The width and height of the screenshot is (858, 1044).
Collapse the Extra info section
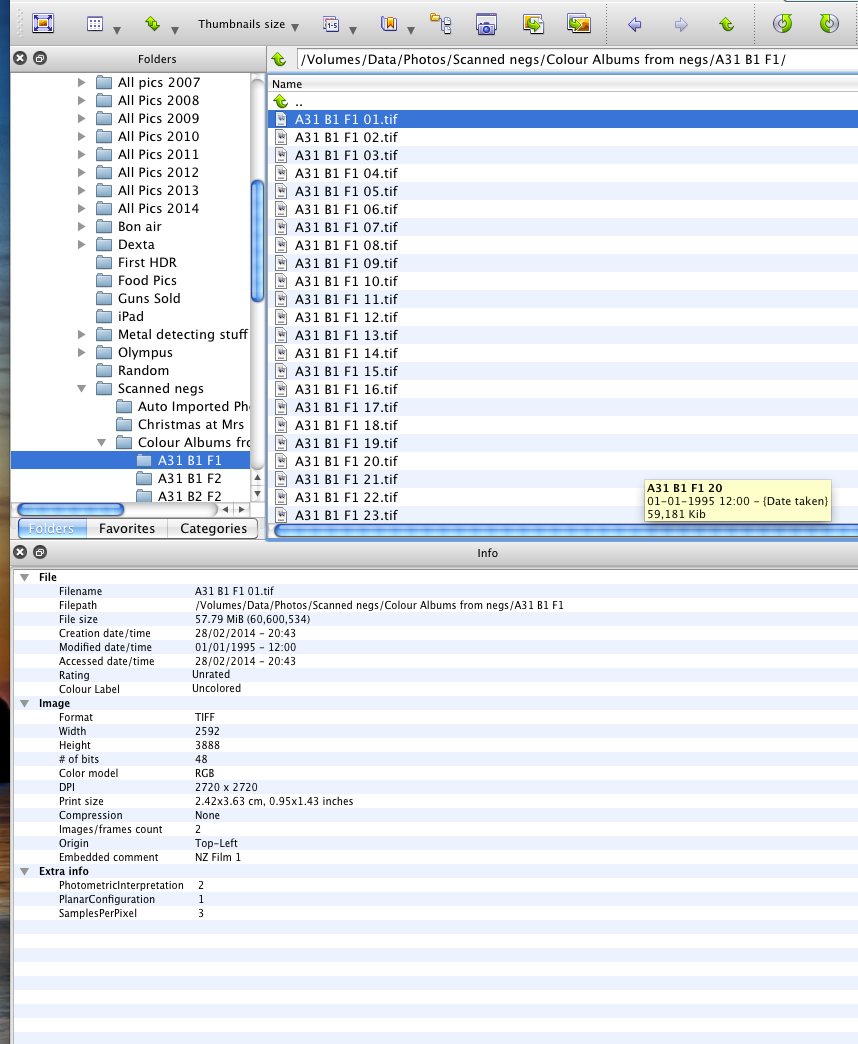(x=25, y=871)
